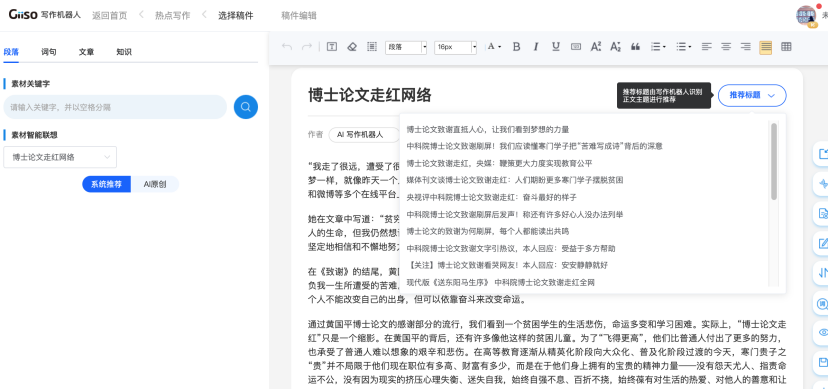
Task: Select the 系统推荐 toggle option
Action: (106, 184)
